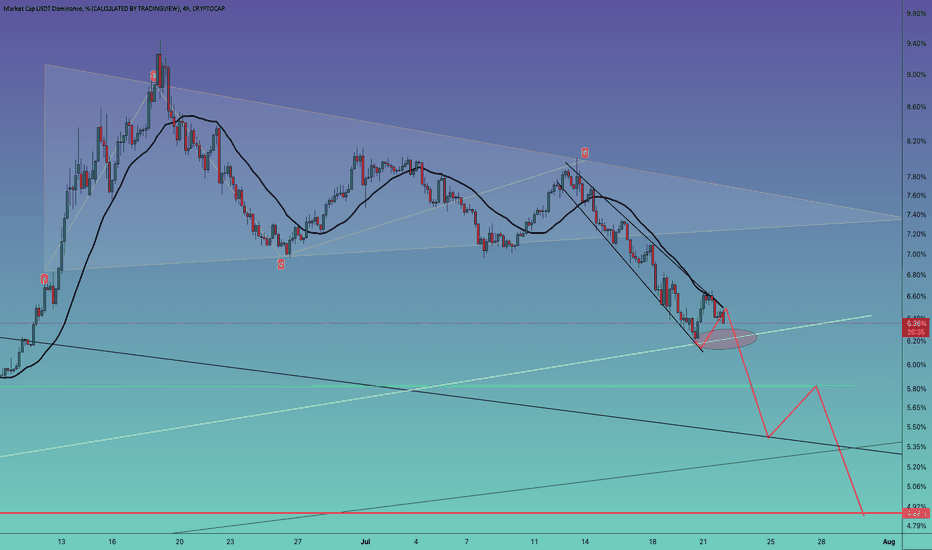Screen dimensions: 932x550
Task: Click the date label 20 on time axis
Action: click(x=180, y=542)
